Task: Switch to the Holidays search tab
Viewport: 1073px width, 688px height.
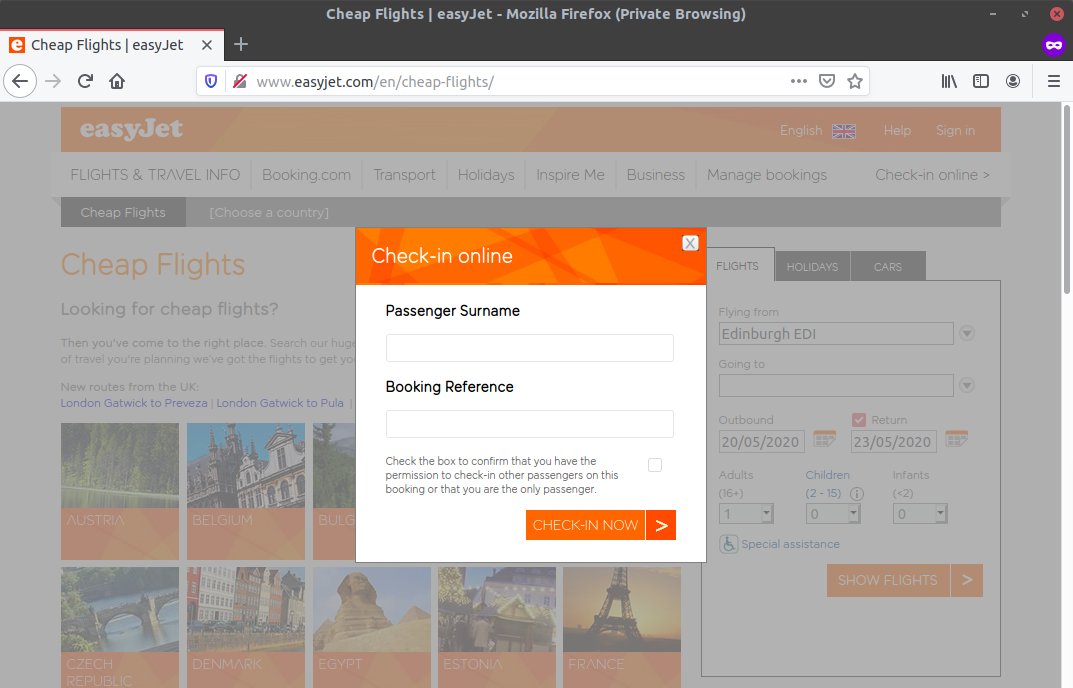Action: (x=812, y=266)
